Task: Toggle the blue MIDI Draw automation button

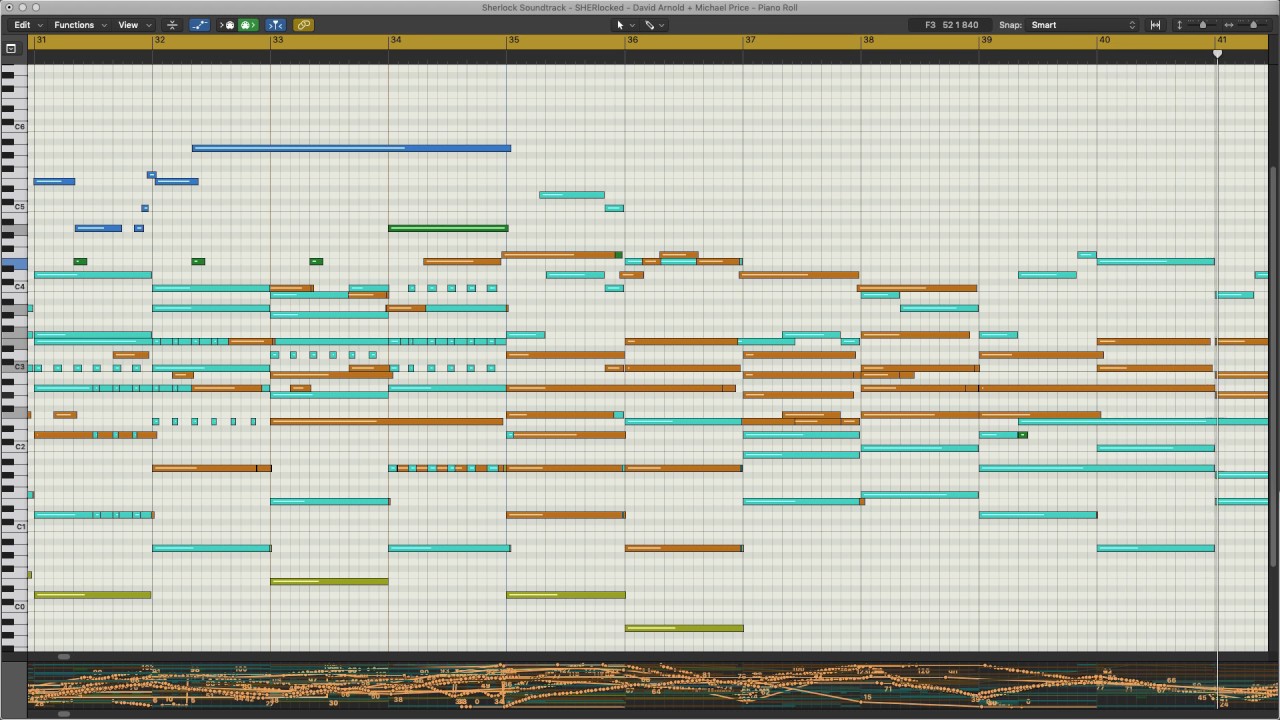Action: (200, 25)
